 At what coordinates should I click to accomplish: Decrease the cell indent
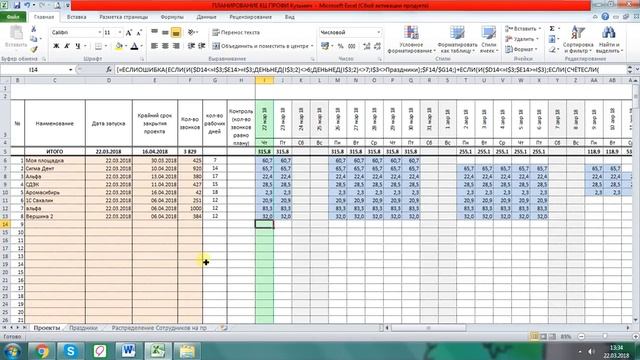pyautogui.click(x=191, y=46)
